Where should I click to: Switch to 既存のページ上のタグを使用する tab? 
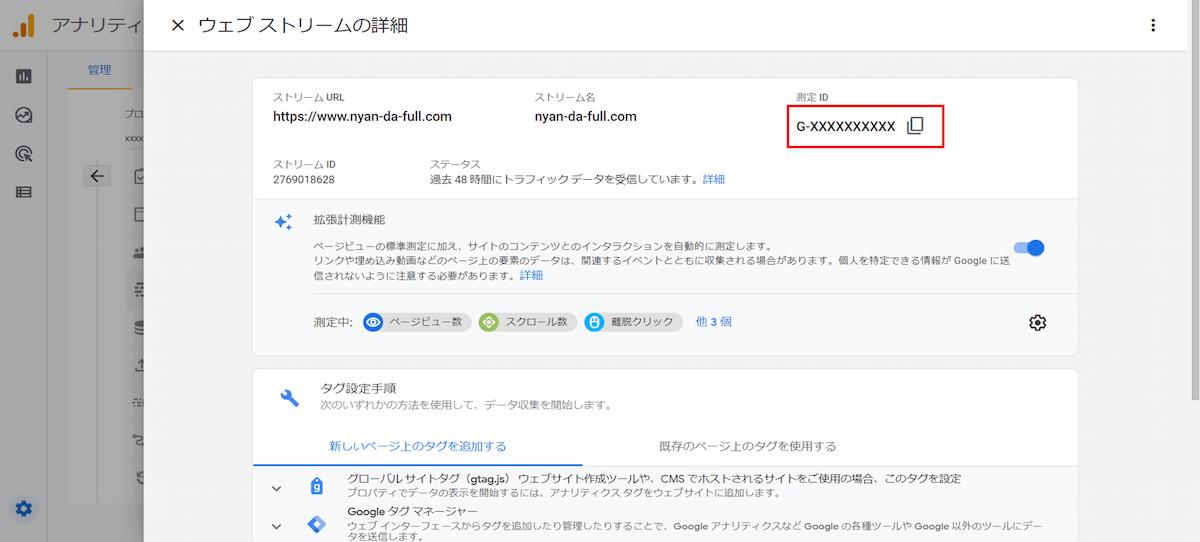pyautogui.click(x=747, y=446)
